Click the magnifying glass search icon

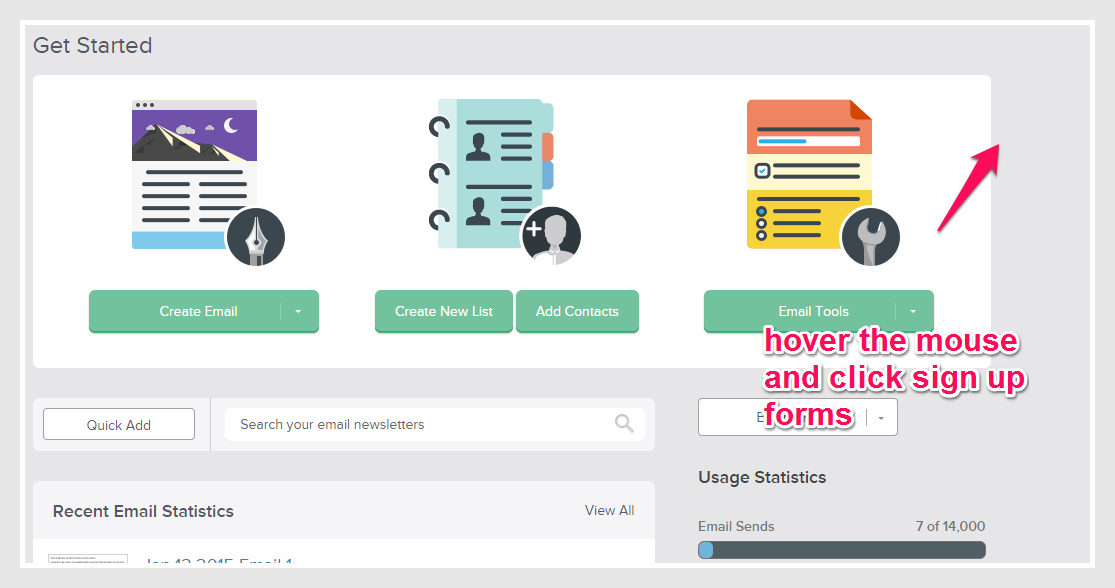624,424
